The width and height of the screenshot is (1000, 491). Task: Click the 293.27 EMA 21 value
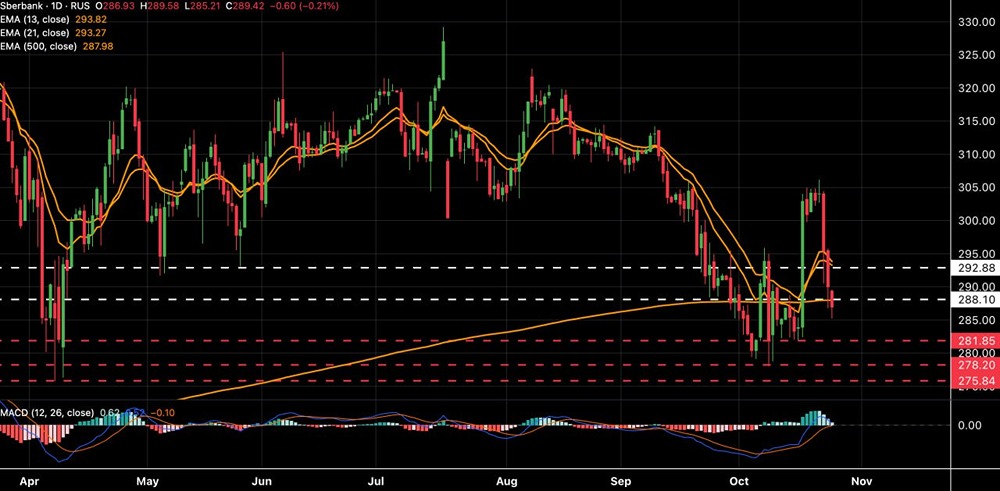pos(93,34)
